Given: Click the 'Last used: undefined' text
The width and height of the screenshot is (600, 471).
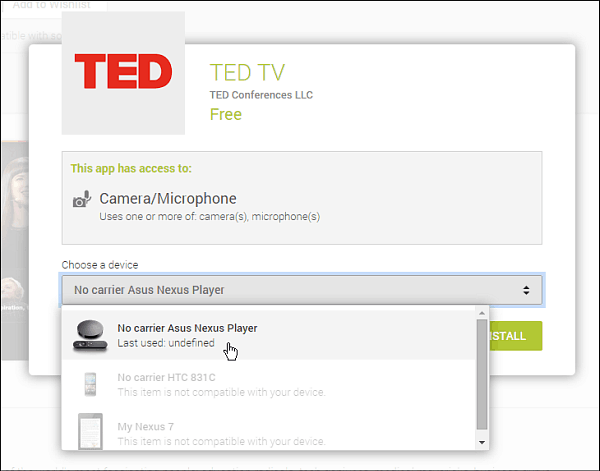Looking at the screenshot, I should point(166,343).
